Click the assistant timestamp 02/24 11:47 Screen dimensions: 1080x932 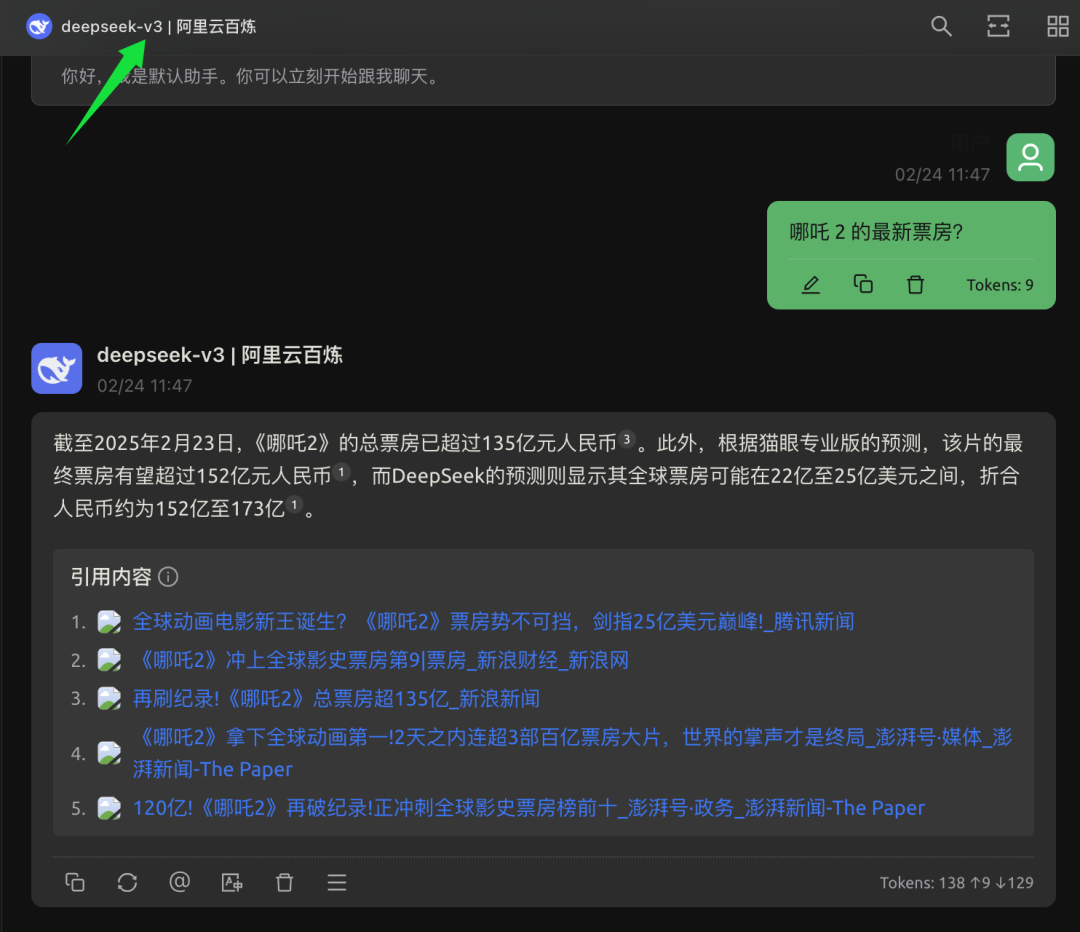(145, 386)
